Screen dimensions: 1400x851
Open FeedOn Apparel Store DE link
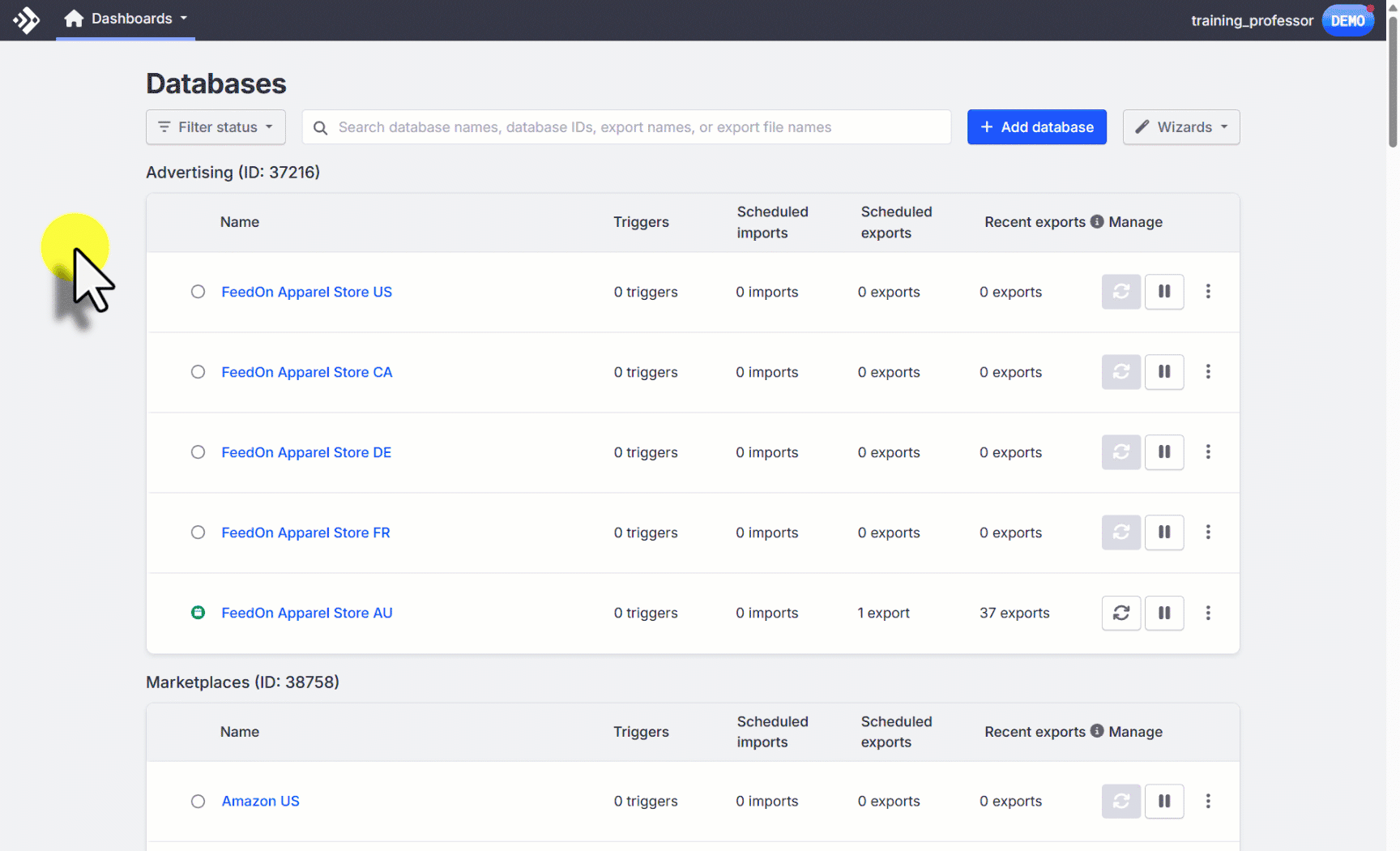306,452
